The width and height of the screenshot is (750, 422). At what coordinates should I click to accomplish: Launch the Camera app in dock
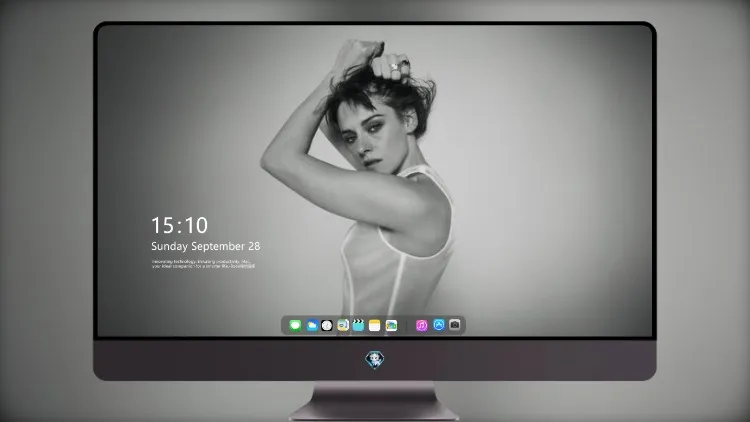tap(455, 325)
